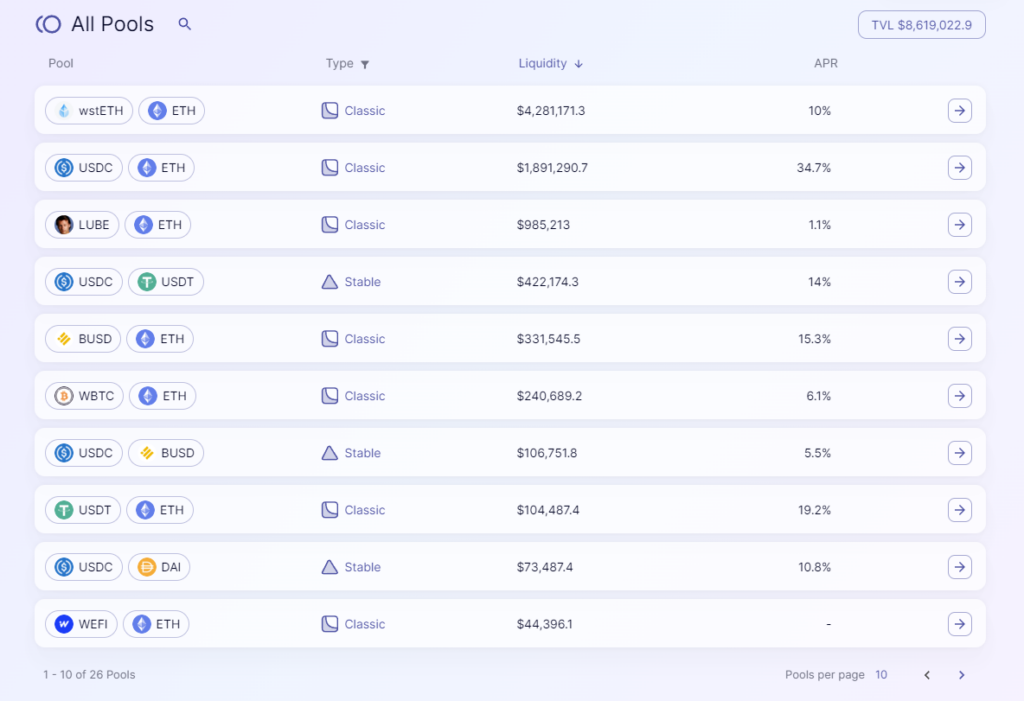Open the USDC/DAI pool arrow button
The height and width of the screenshot is (701, 1024).
[x=959, y=567]
